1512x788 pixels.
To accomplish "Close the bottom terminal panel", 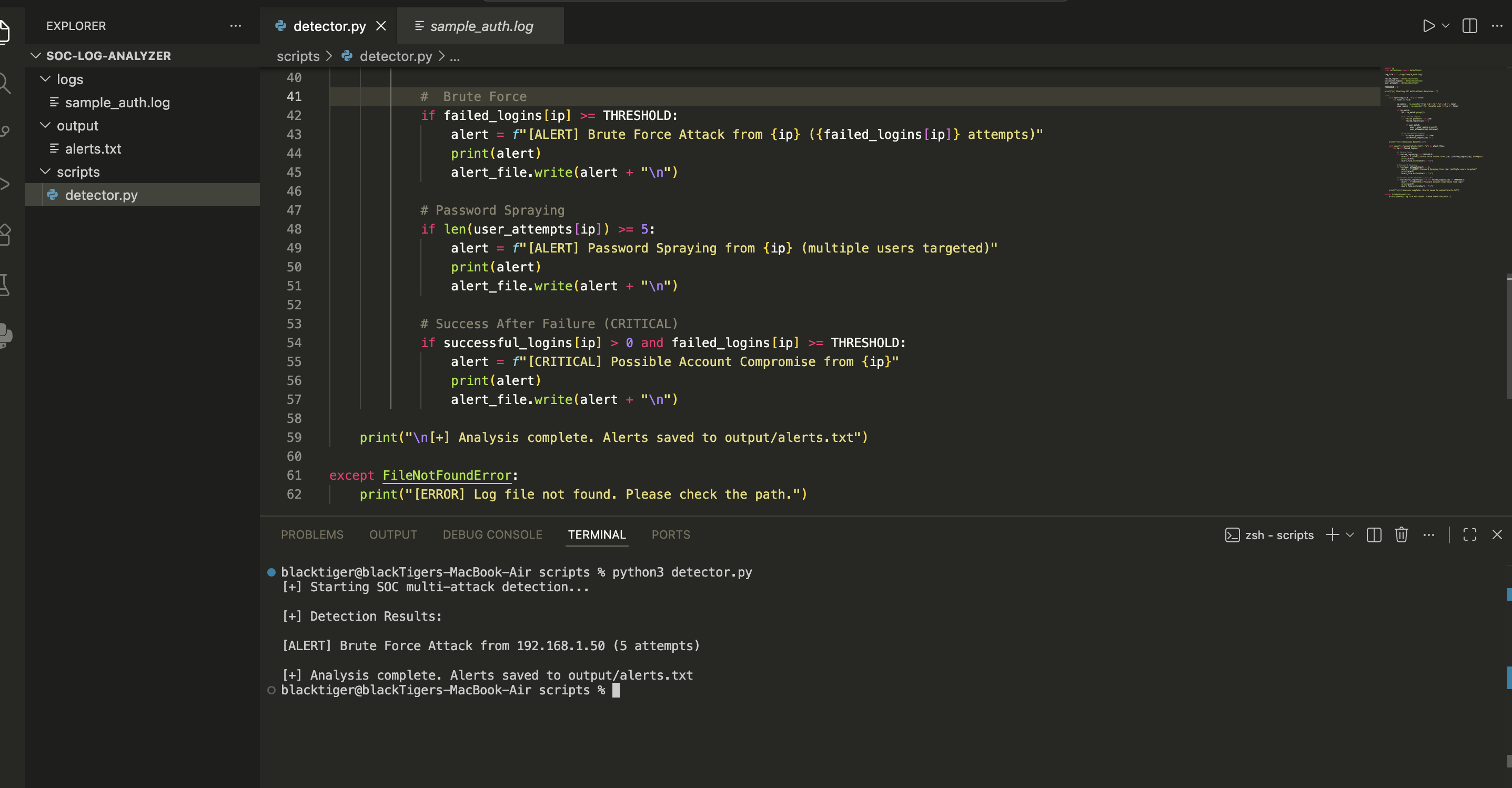I will click(1497, 534).
